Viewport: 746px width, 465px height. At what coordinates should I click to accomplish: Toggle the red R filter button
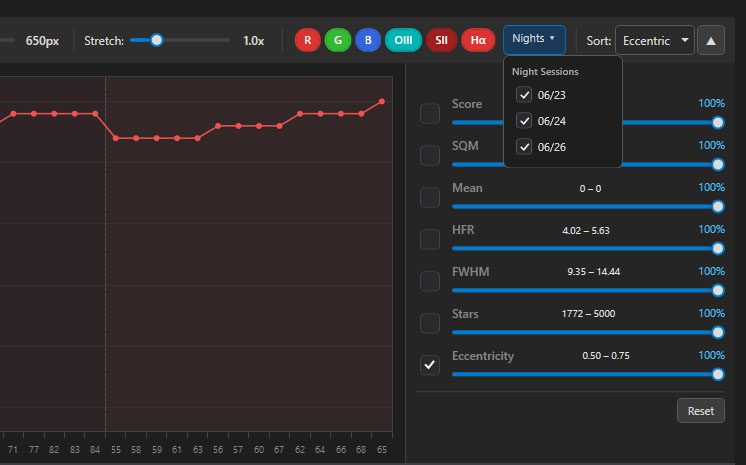307,40
